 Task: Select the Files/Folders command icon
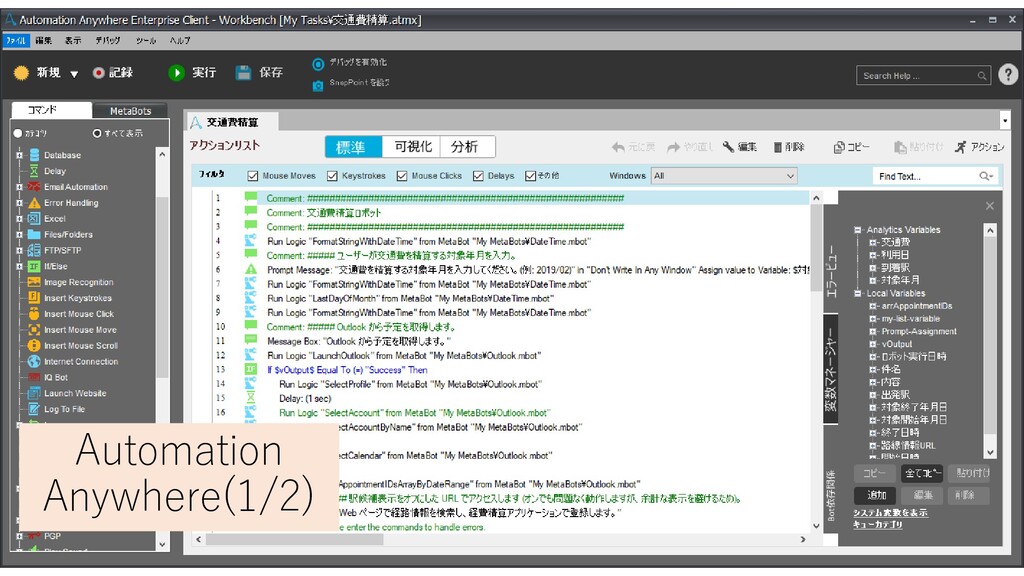tap(34, 234)
